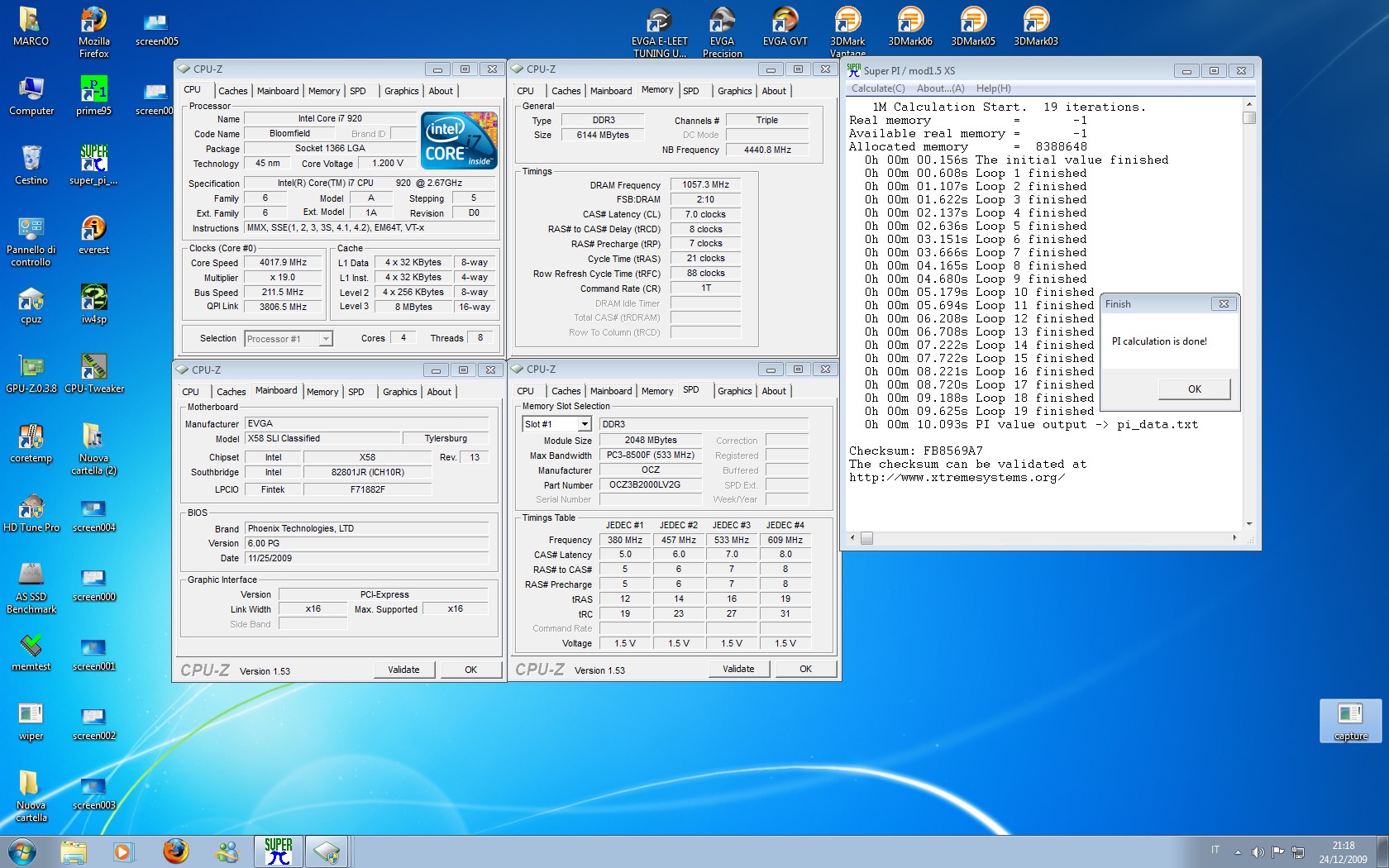Viewport: 1389px width, 868px height.
Task: Click the Windows Start orb
Action: pyautogui.click(x=22, y=851)
